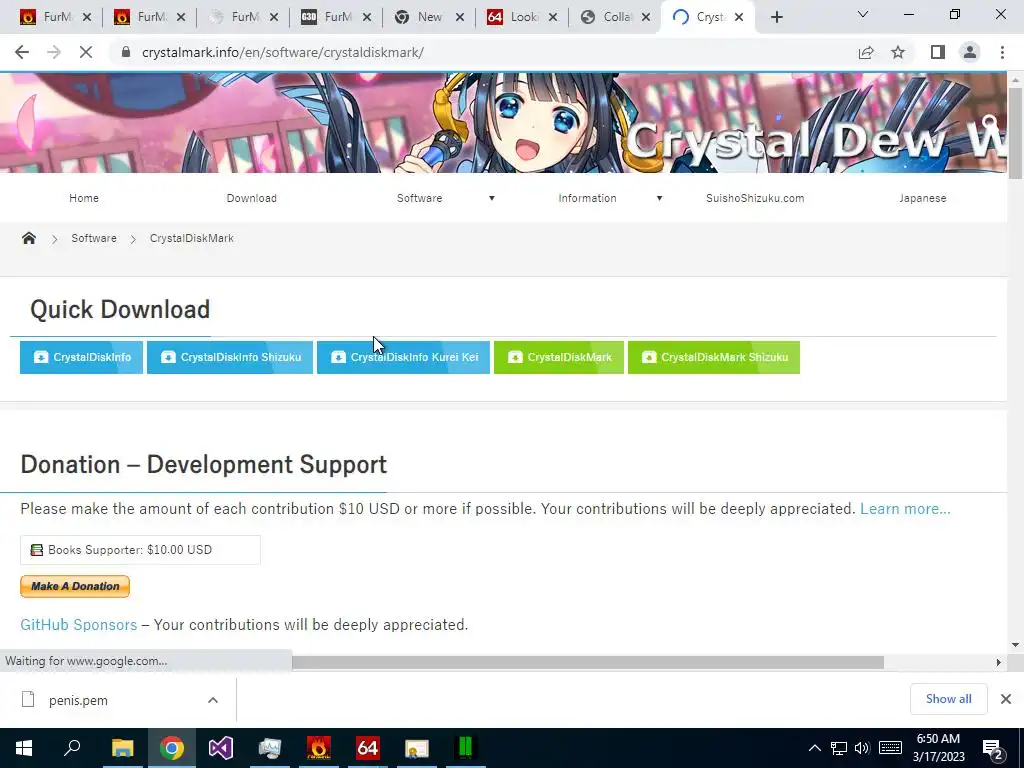Click the vertical page scrollbar
Viewport: 1024px width, 768px height.
point(1016,134)
